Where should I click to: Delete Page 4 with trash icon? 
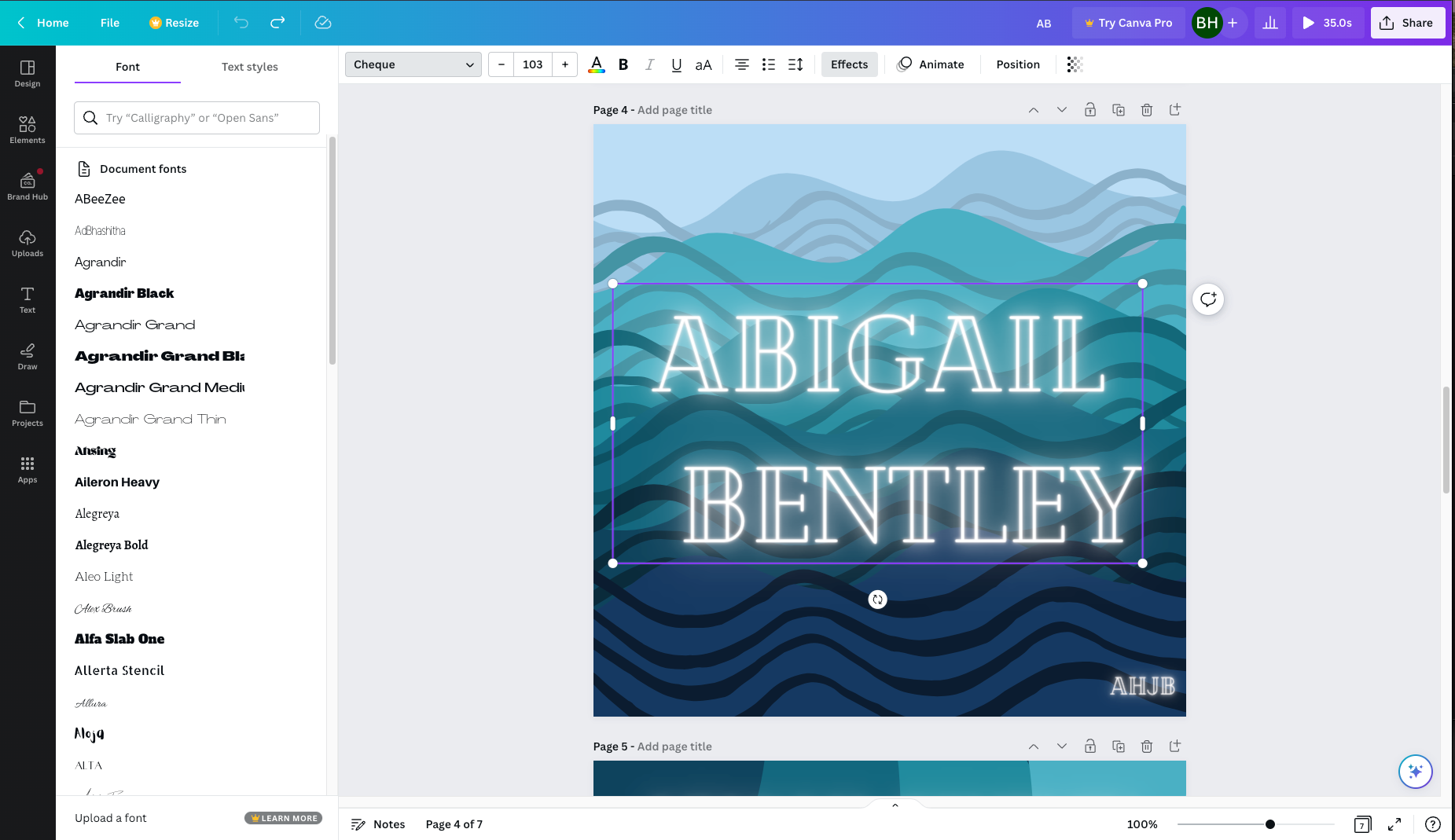point(1147,110)
